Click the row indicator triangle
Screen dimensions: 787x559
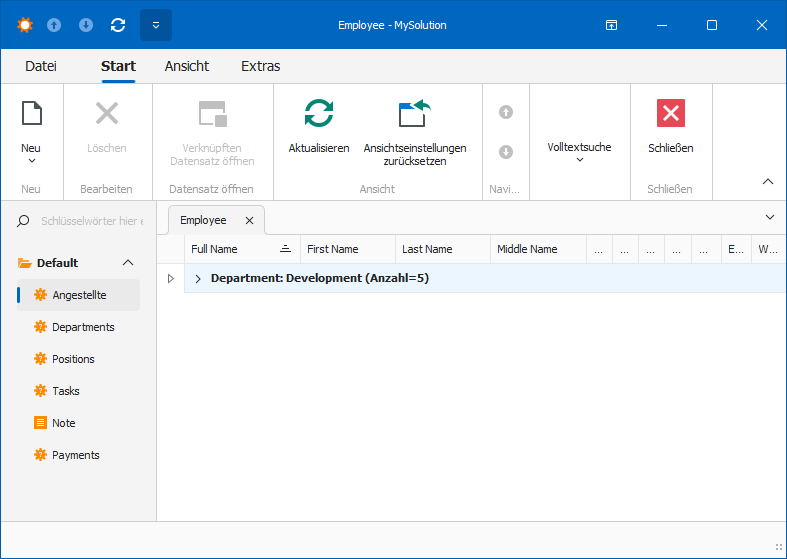coord(171,278)
